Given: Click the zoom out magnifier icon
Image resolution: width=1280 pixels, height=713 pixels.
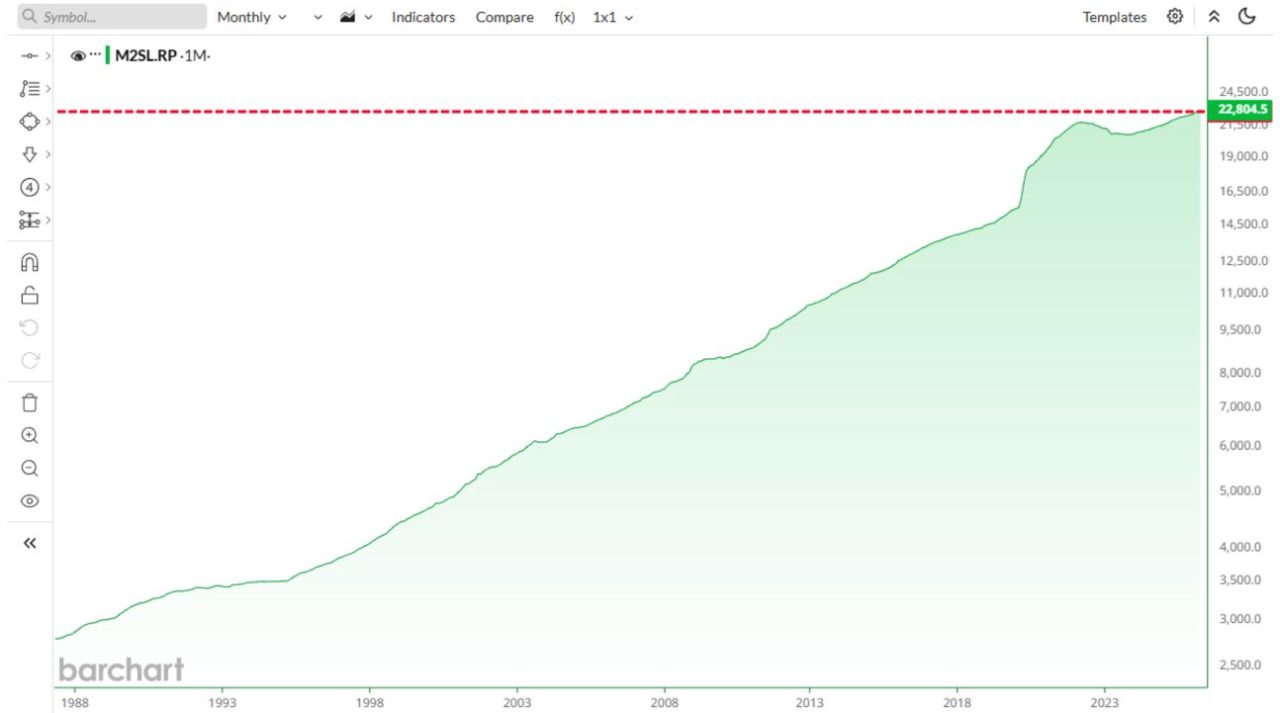Looking at the screenshot, I should 29,468.
